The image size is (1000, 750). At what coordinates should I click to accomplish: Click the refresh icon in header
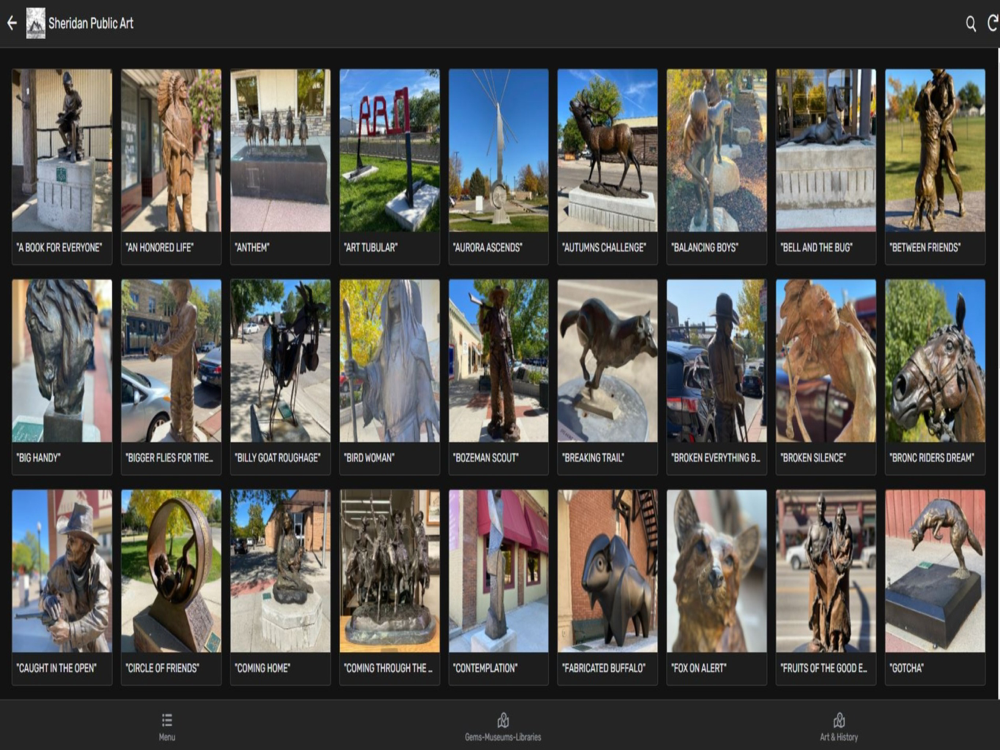[x=993, y=24]
